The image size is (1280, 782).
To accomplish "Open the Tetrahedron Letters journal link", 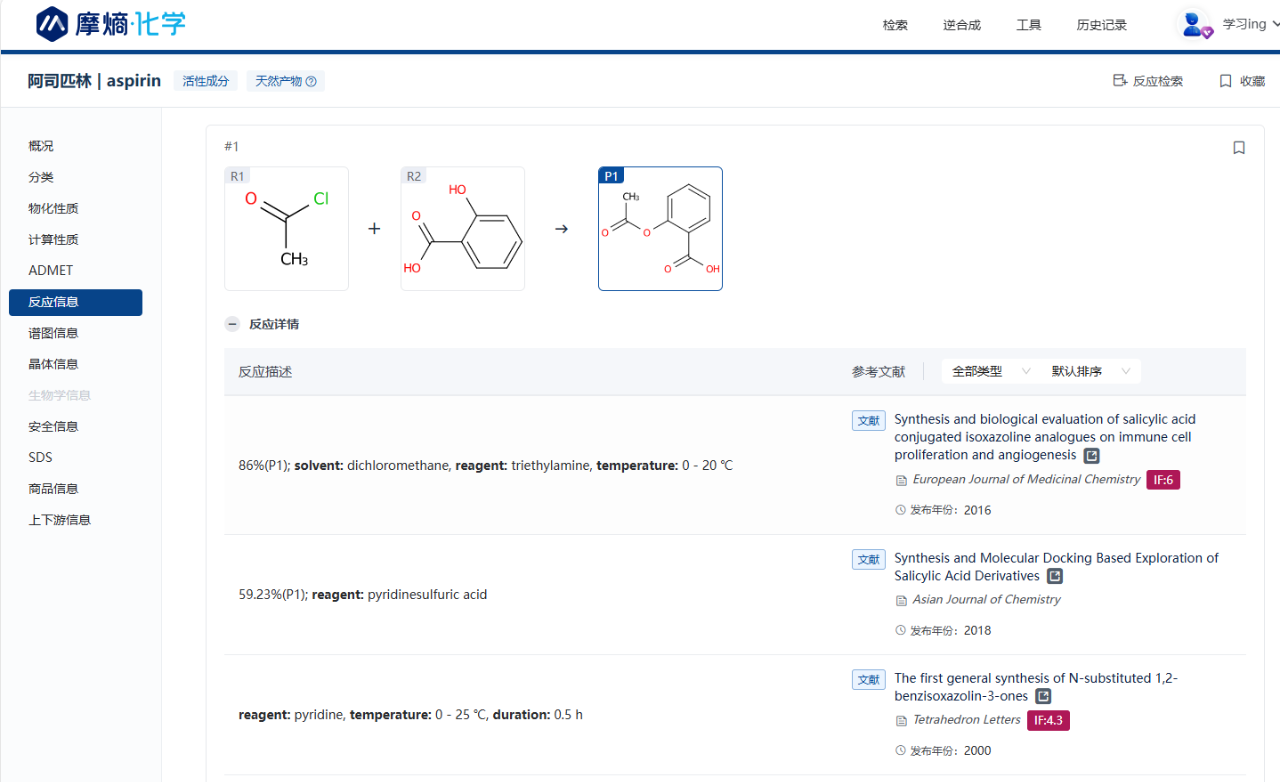I will point(966,720).
